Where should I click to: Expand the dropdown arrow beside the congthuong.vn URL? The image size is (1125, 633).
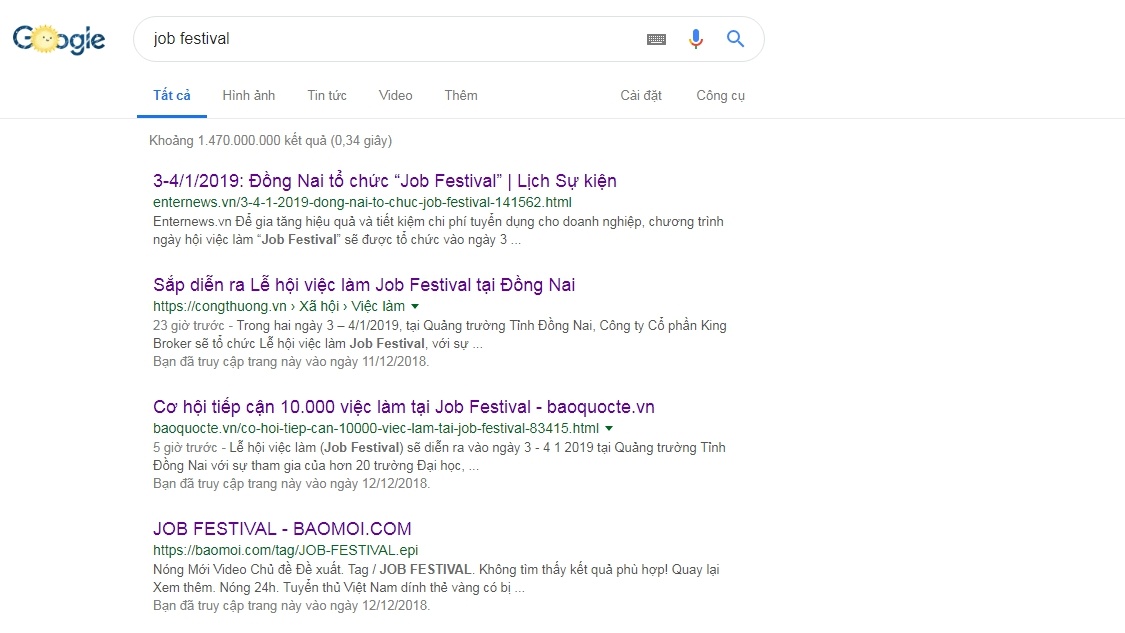point(415,306)
